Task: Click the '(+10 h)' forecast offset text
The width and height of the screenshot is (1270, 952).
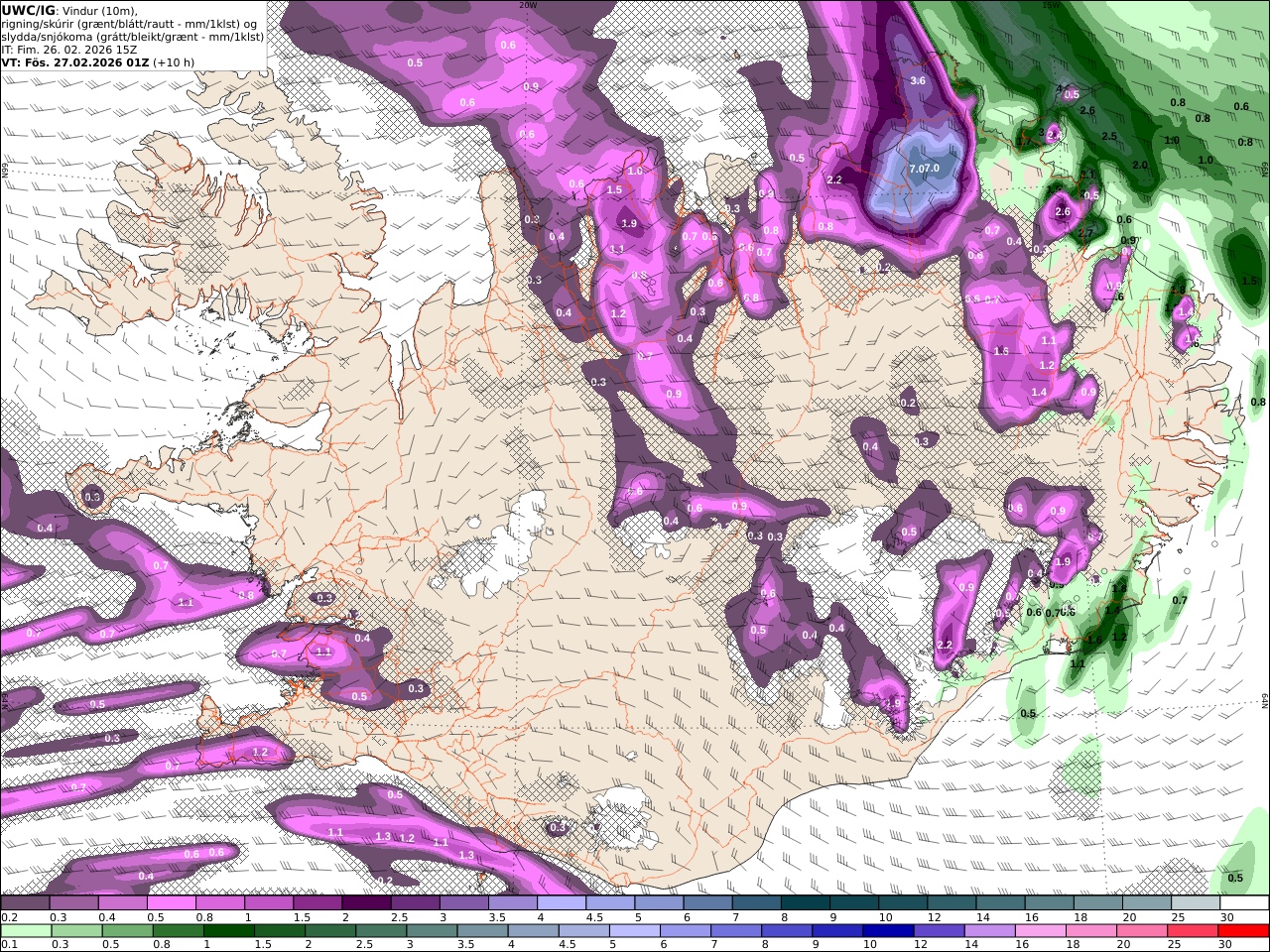Action: point(174,62)
